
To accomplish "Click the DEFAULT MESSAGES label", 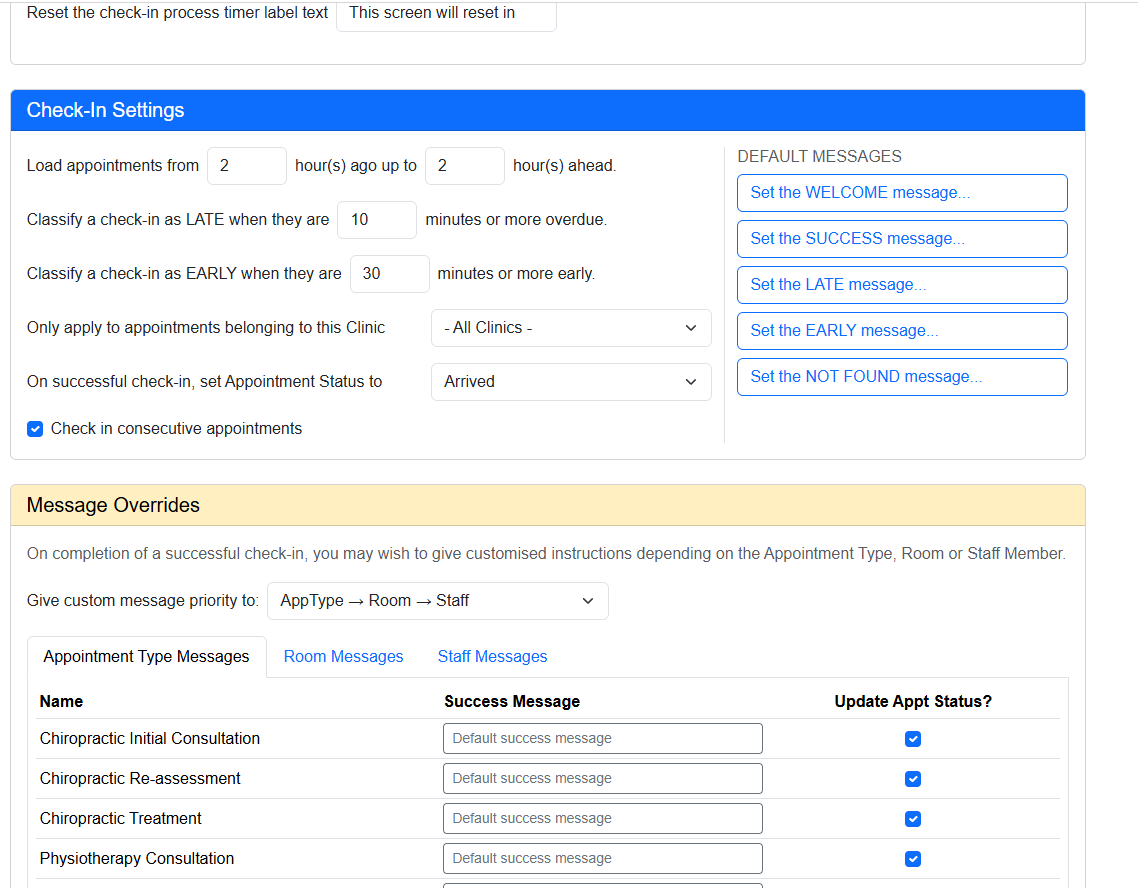I will 819,157.
